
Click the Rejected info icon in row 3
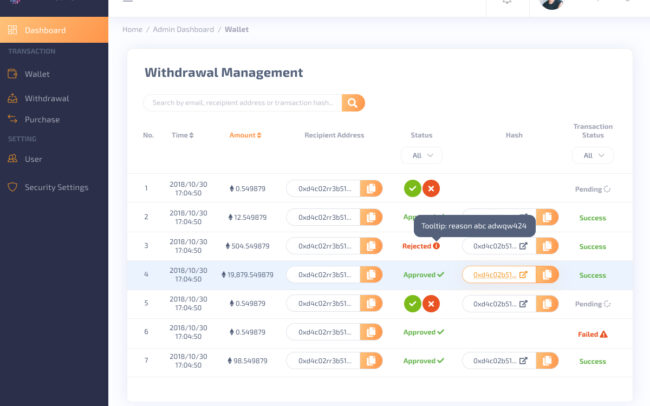[x=436, y=246]
